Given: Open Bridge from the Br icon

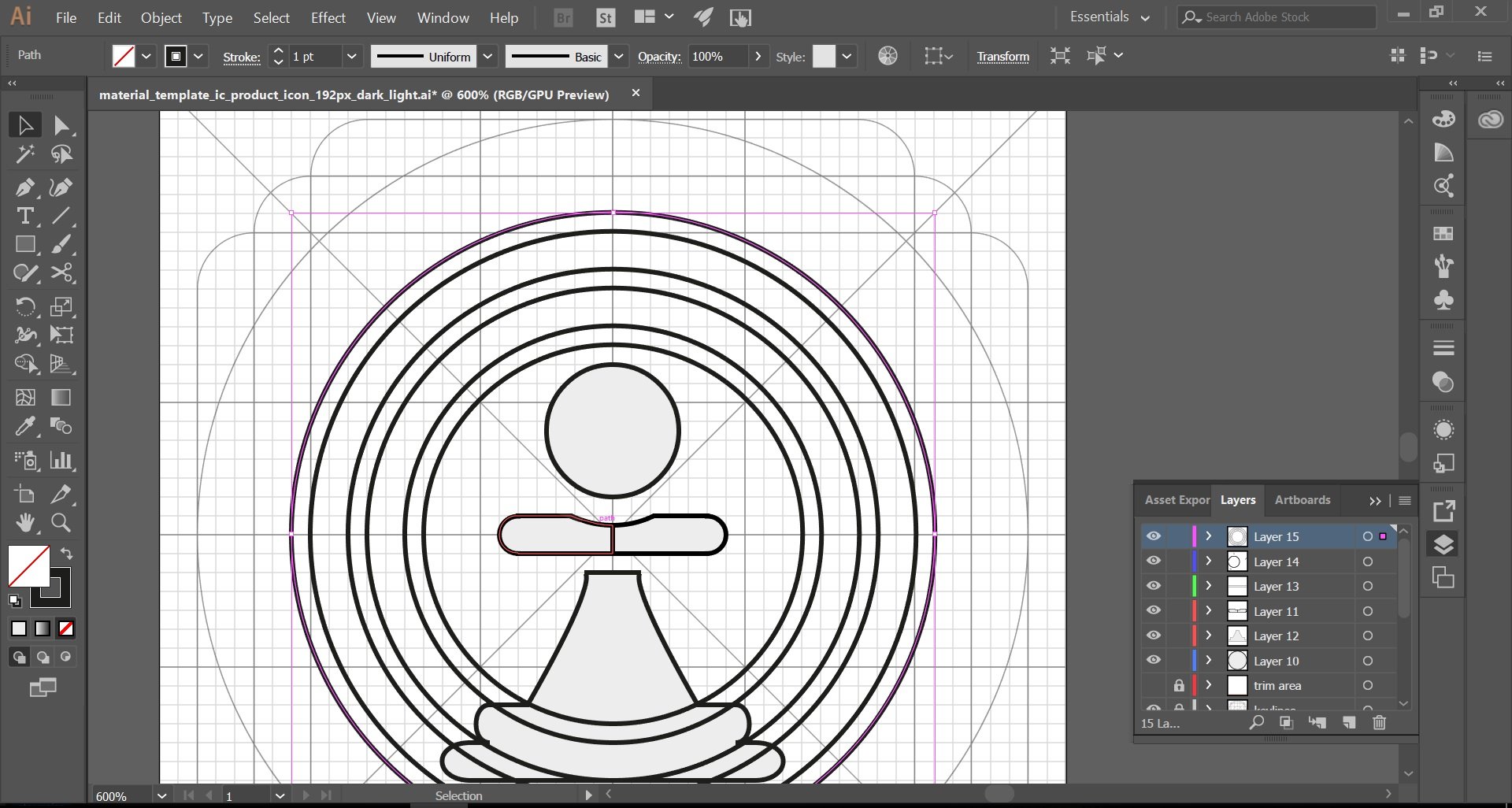Looking at the screenshot, I should click(563, 17).
